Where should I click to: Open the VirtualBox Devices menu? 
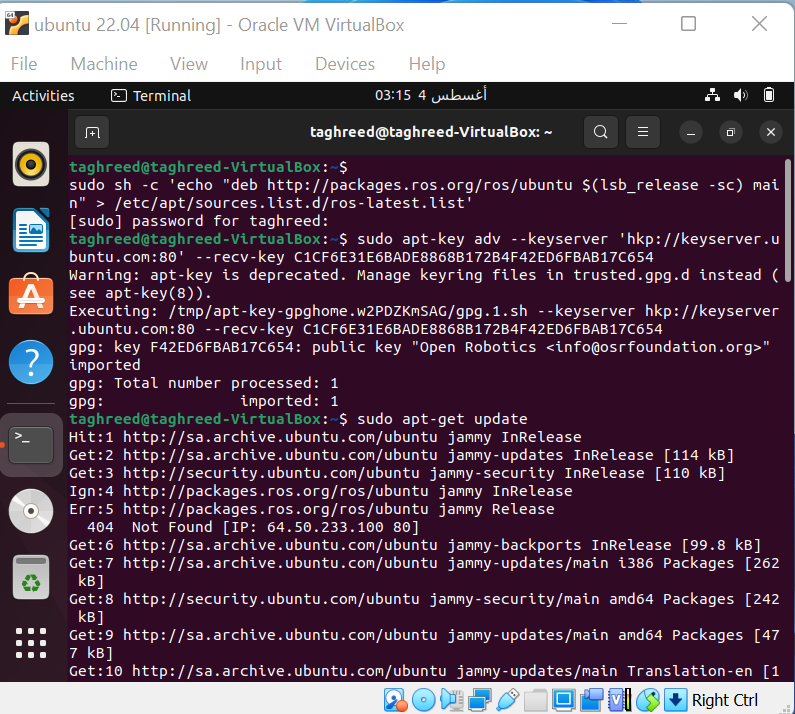coord(345,64)
